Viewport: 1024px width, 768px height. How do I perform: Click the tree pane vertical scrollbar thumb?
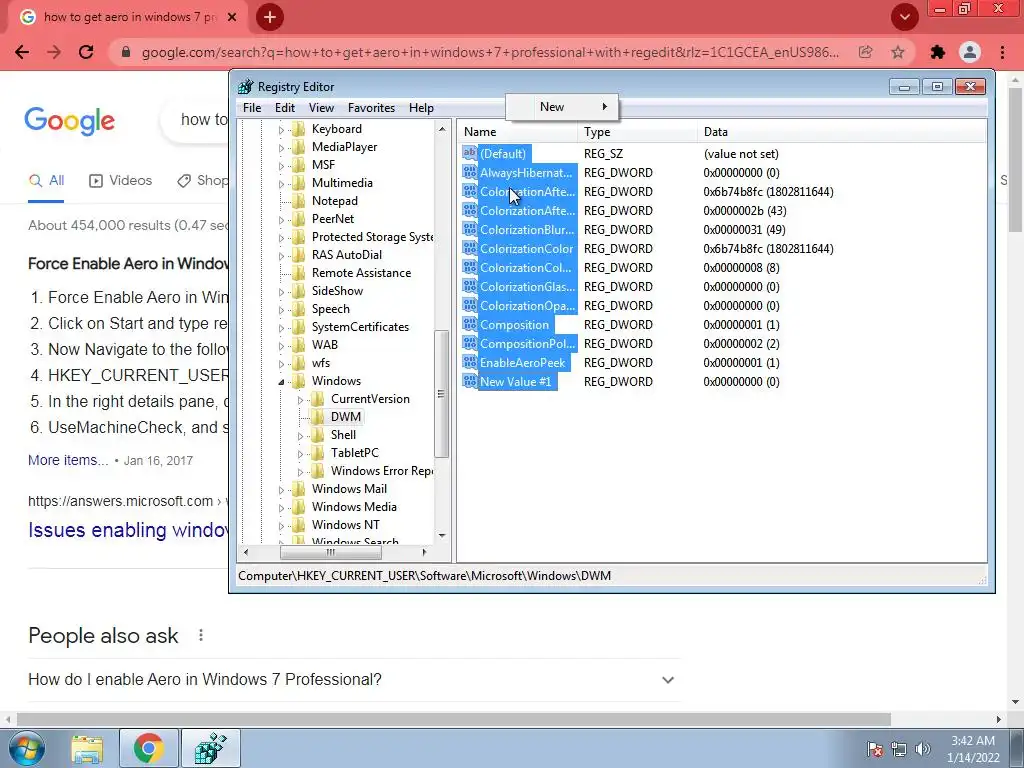click(441, 394)
